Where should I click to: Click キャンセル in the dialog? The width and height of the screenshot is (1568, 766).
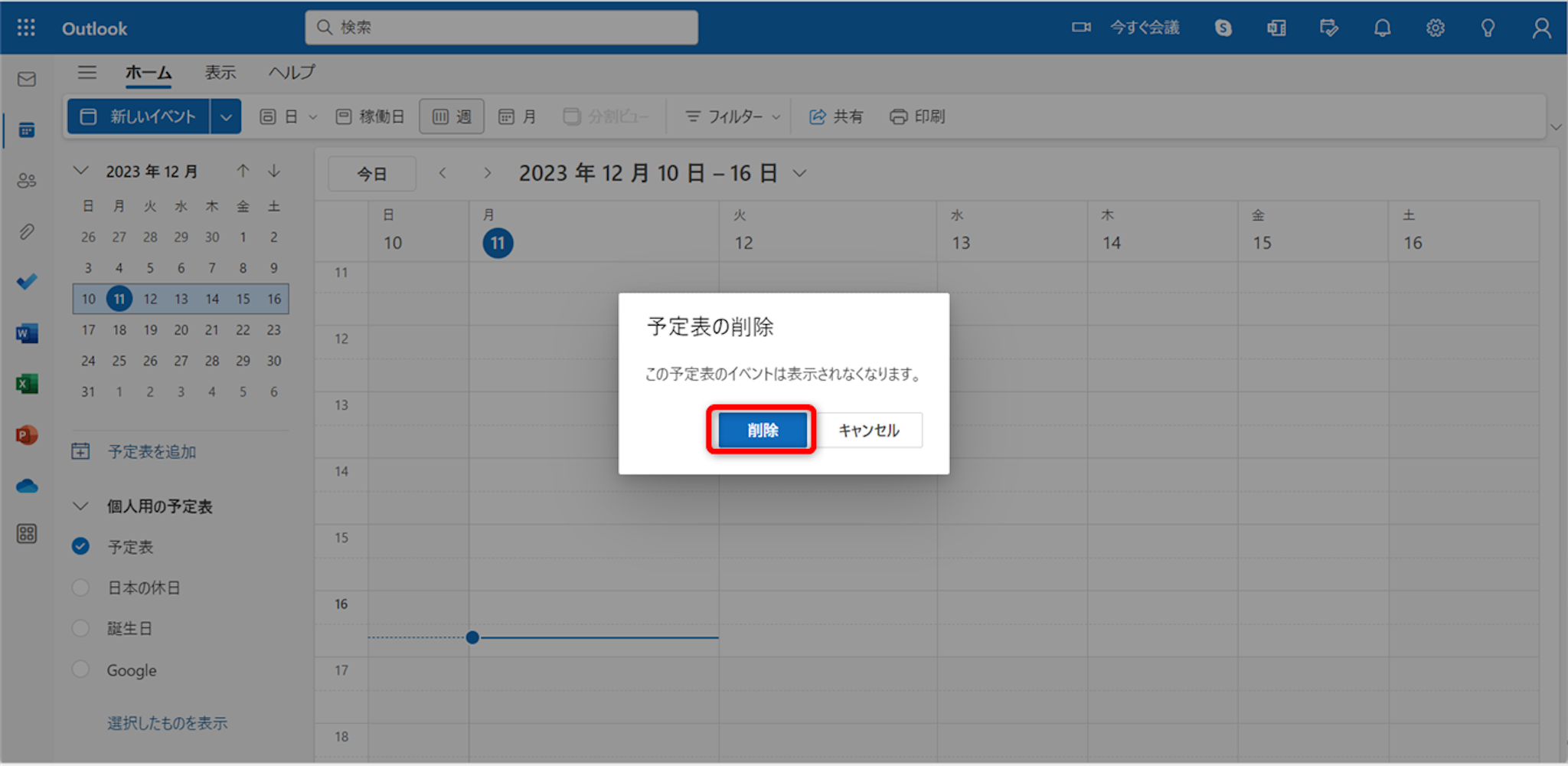[x=869, y=430]
